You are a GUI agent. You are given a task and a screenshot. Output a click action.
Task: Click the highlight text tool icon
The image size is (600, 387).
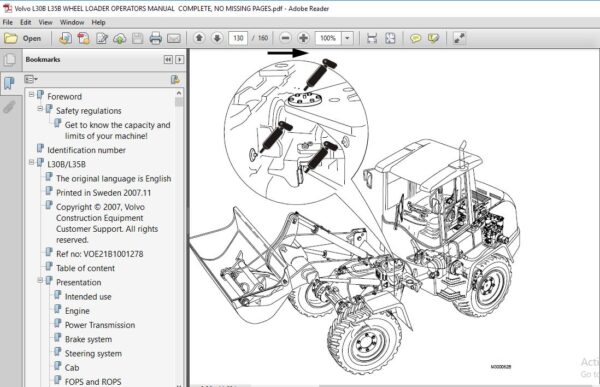[x=433, y=38]
